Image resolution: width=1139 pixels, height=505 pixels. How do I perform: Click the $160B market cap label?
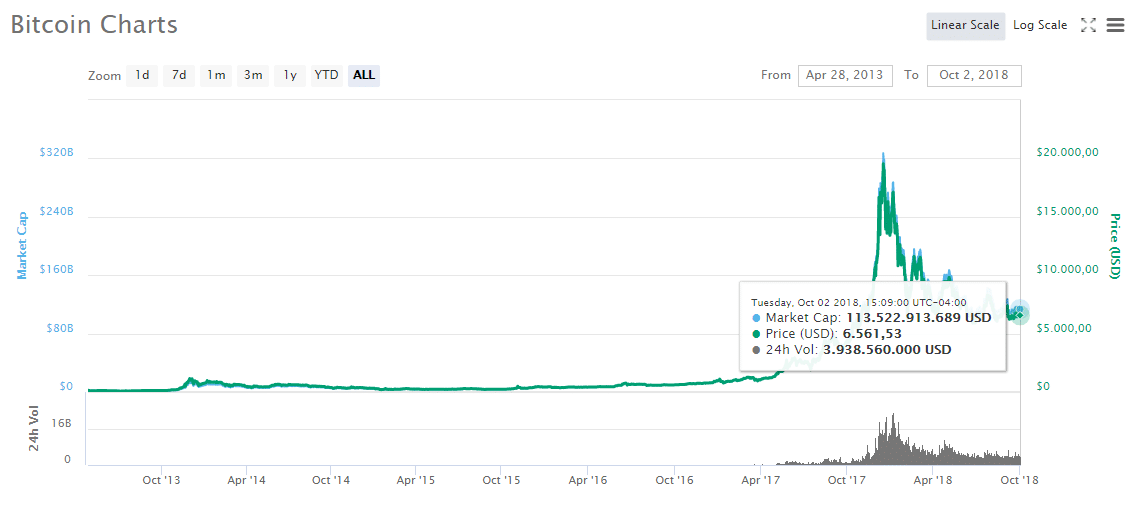click(x=56, y=270)
